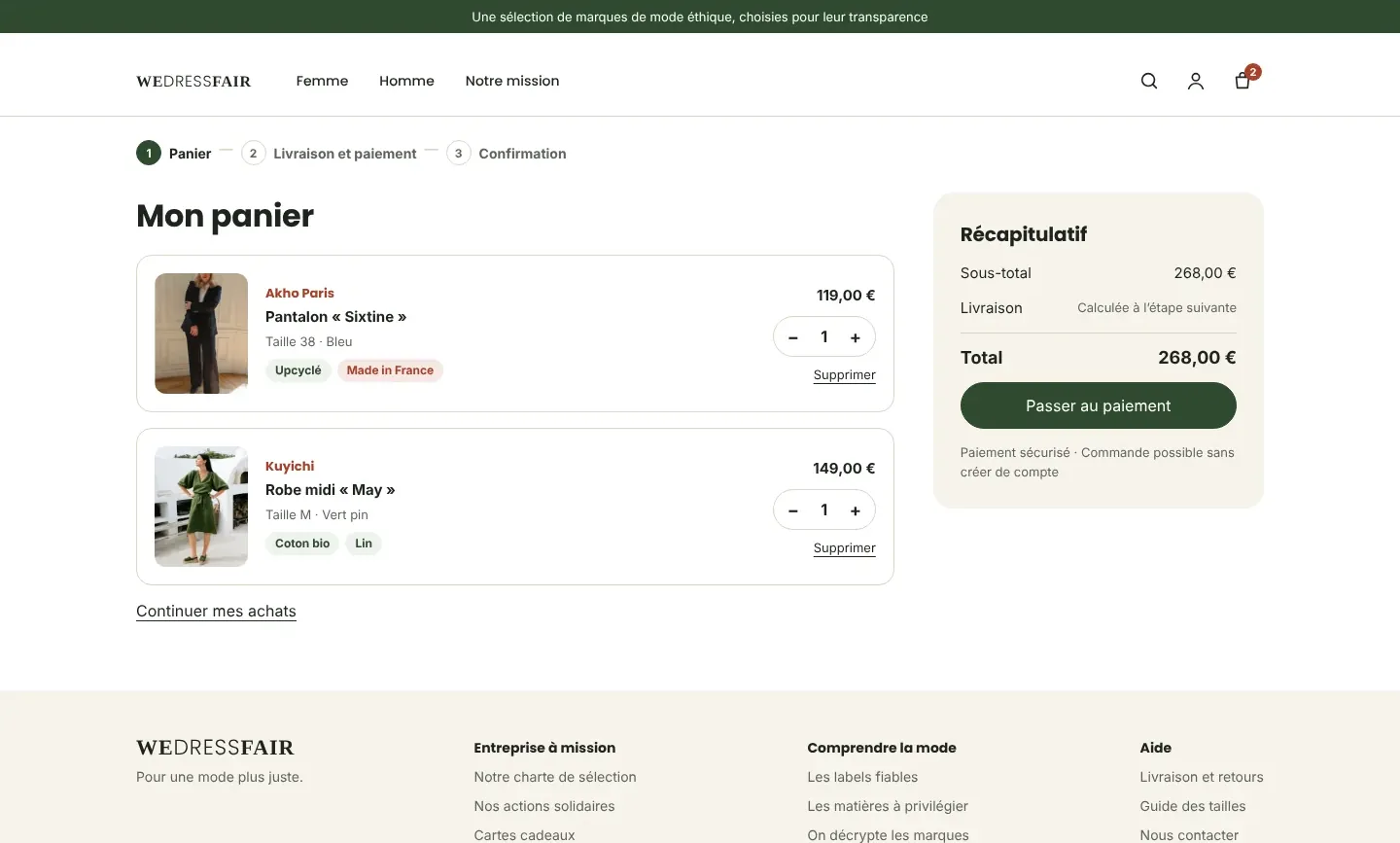The width and height of the screenshot is (1400, 843).
Task: Open the shopping bag cart icon
Action: click(x=1242, y=81)
